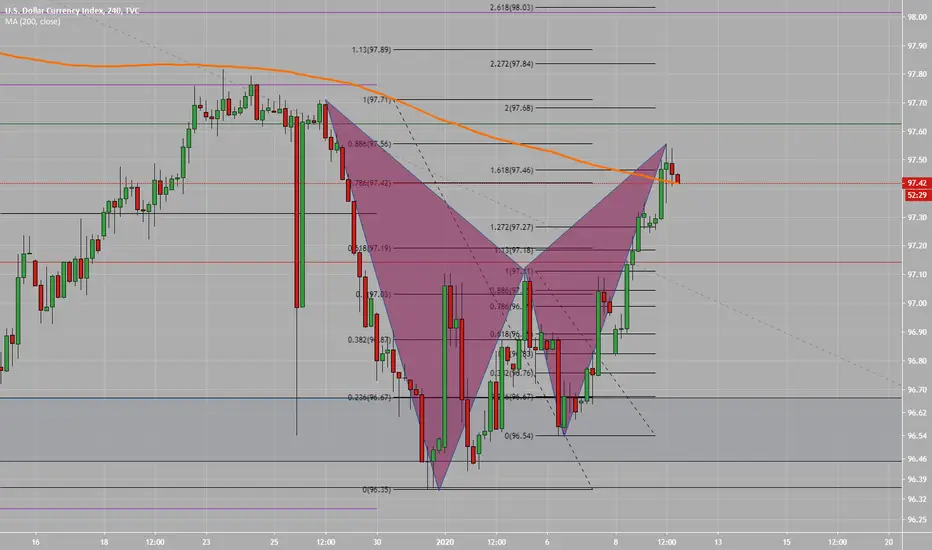Click the 96.32 price axis label

pos(917,499)
